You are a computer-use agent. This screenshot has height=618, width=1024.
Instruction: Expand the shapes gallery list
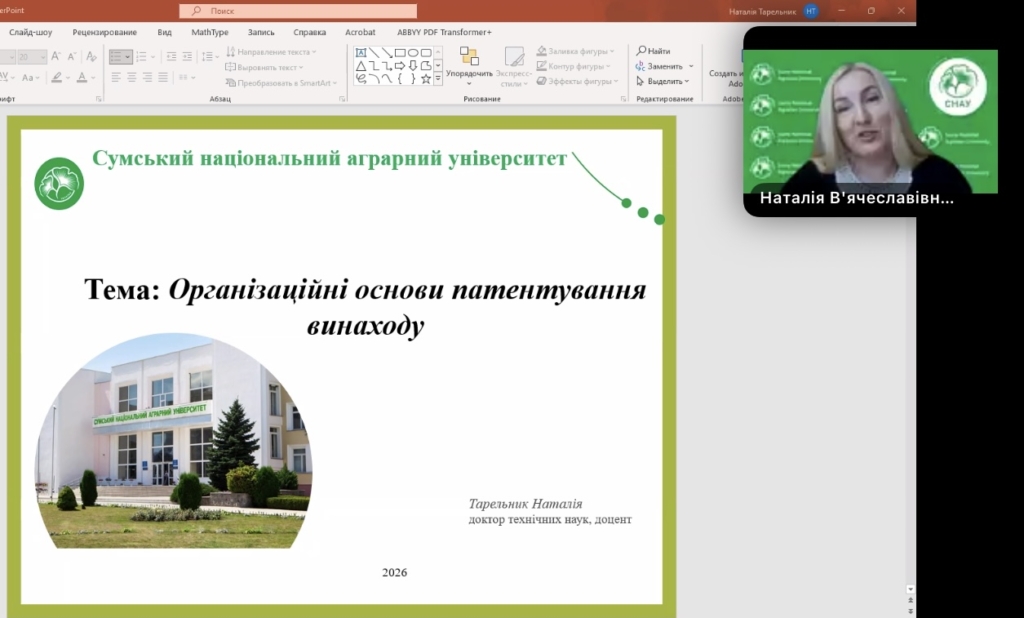click(438, 78)
